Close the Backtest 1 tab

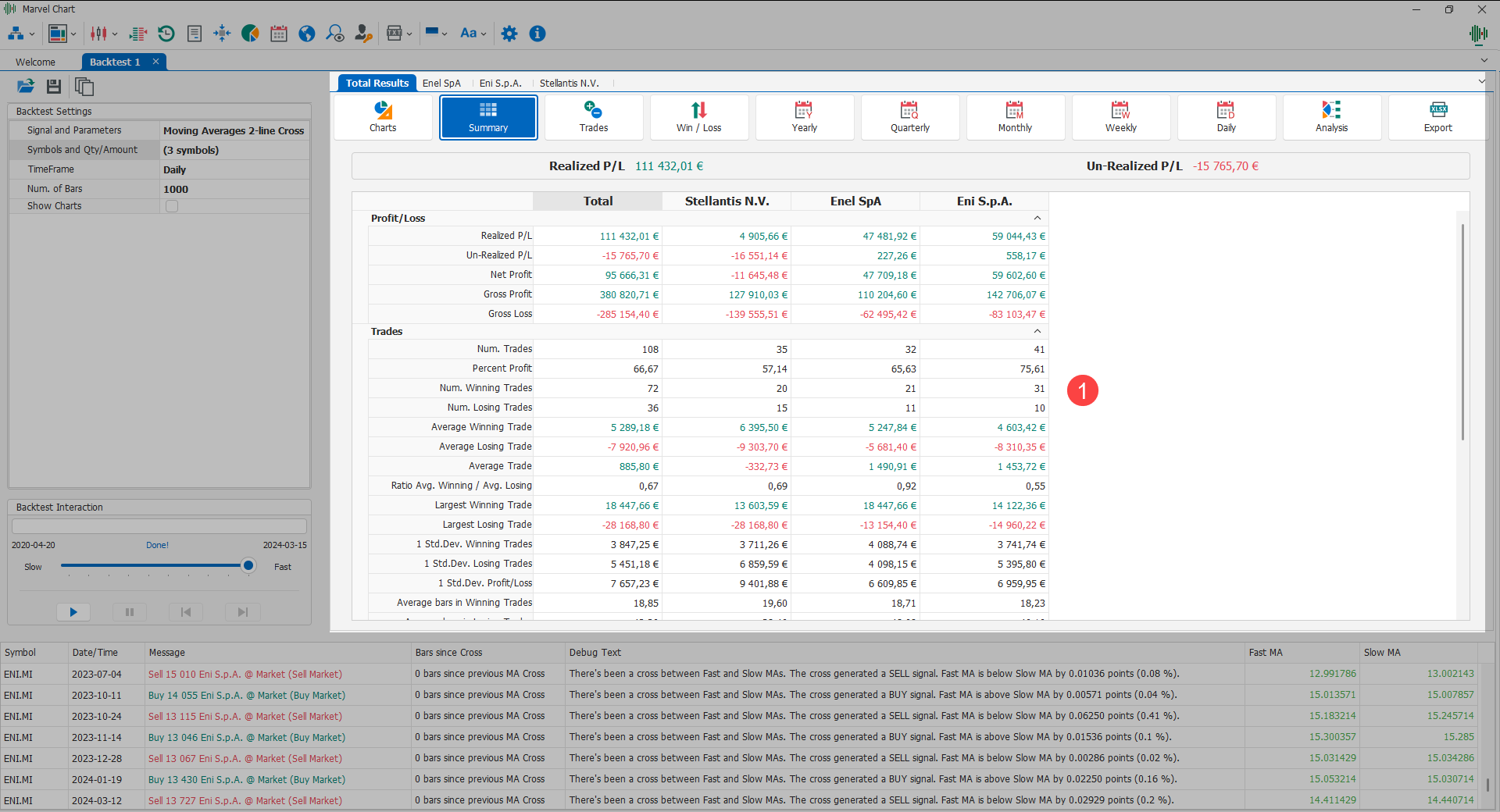[155, 62]
